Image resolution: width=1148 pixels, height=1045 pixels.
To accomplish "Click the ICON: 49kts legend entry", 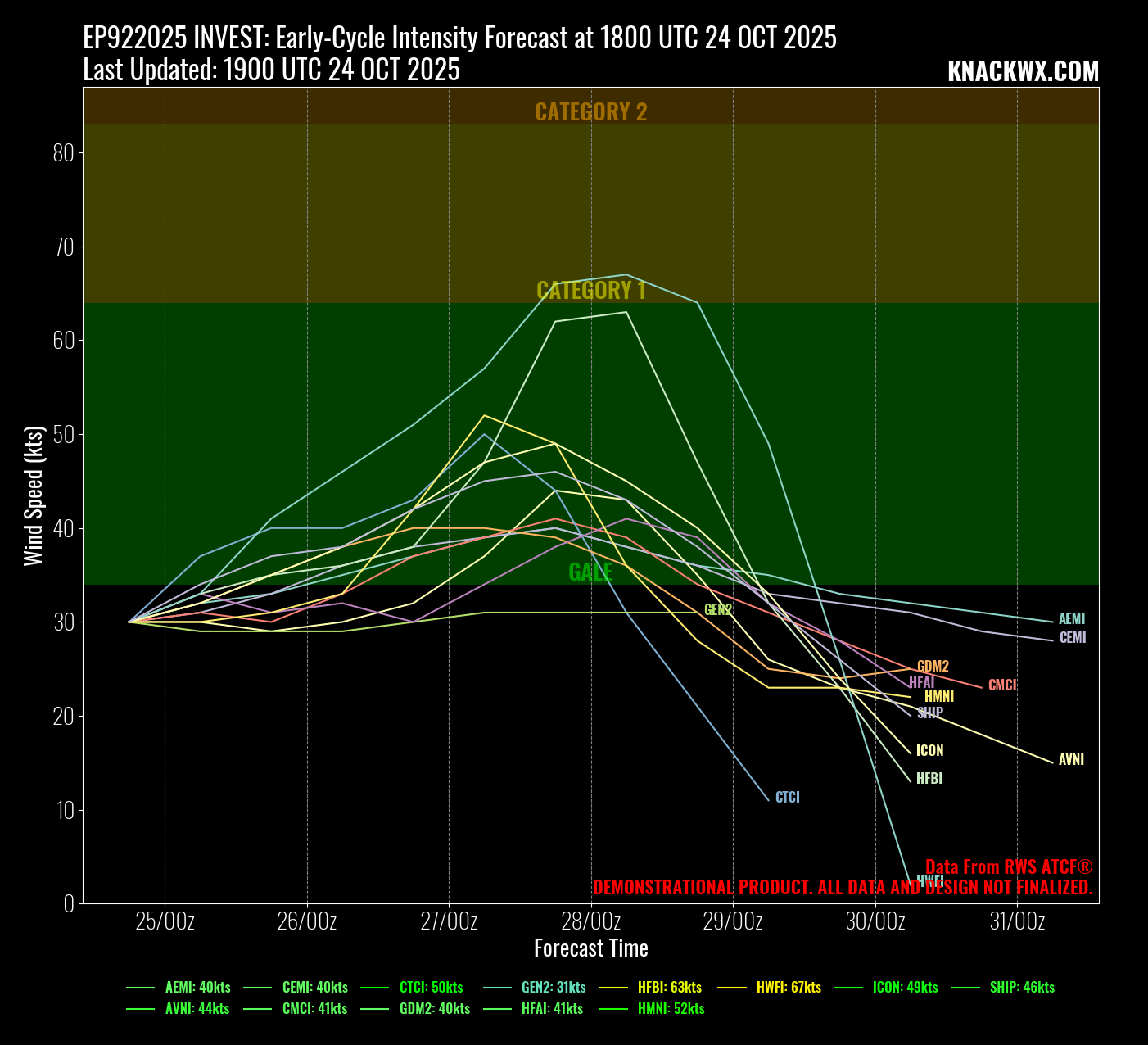I will tap(905, 988).
